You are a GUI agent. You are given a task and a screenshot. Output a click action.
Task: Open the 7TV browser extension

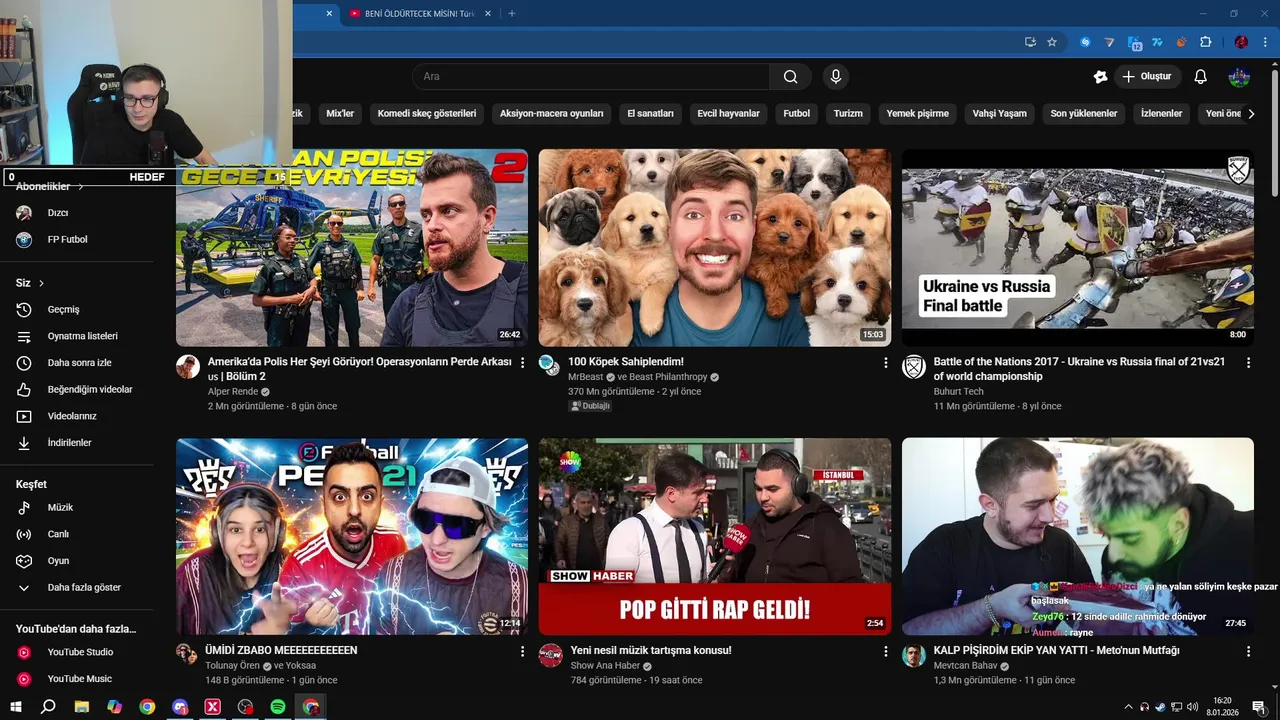pos(1157,42)
